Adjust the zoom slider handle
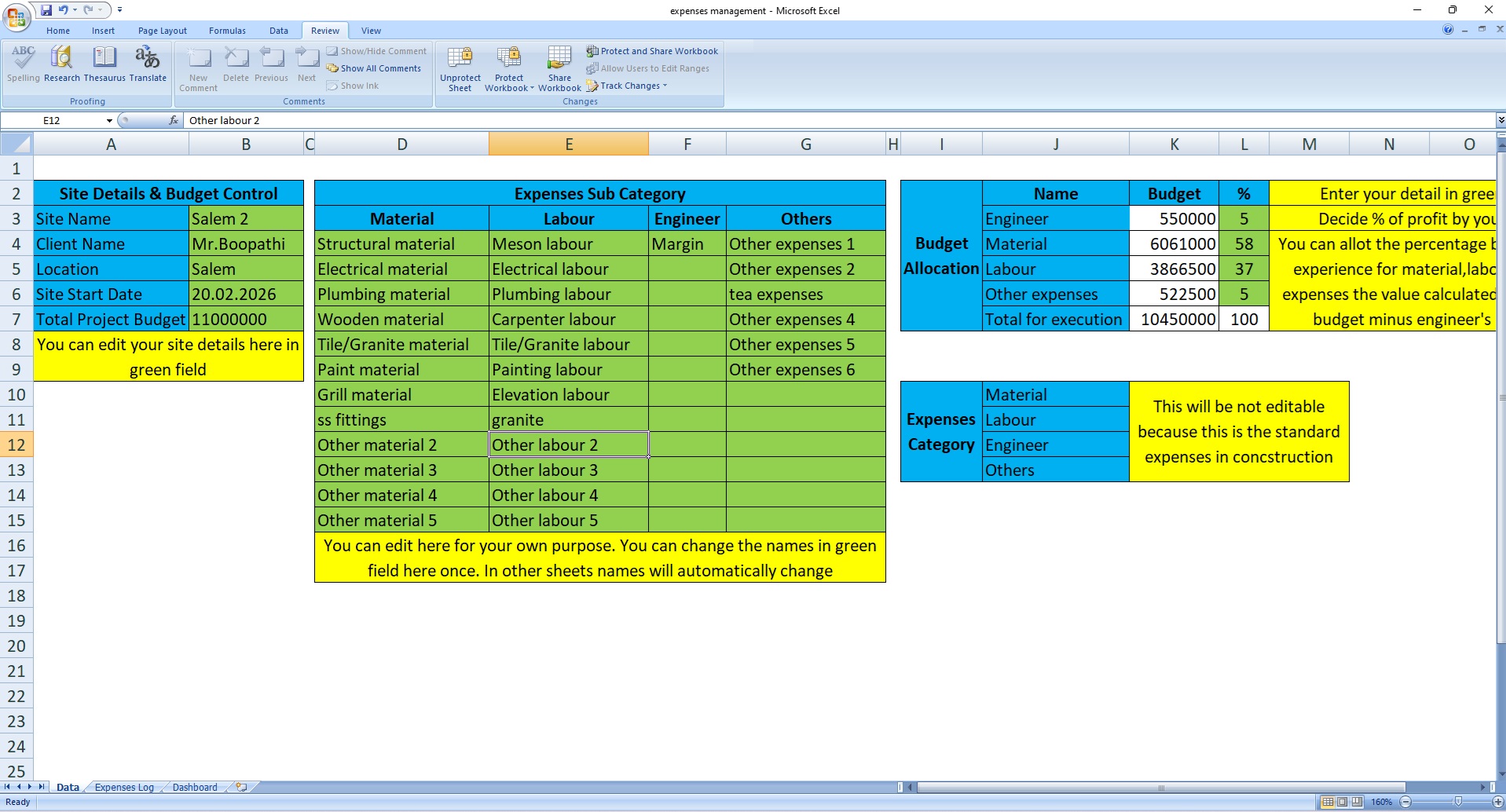1506x812 pixels. [x=1457, y=802]
